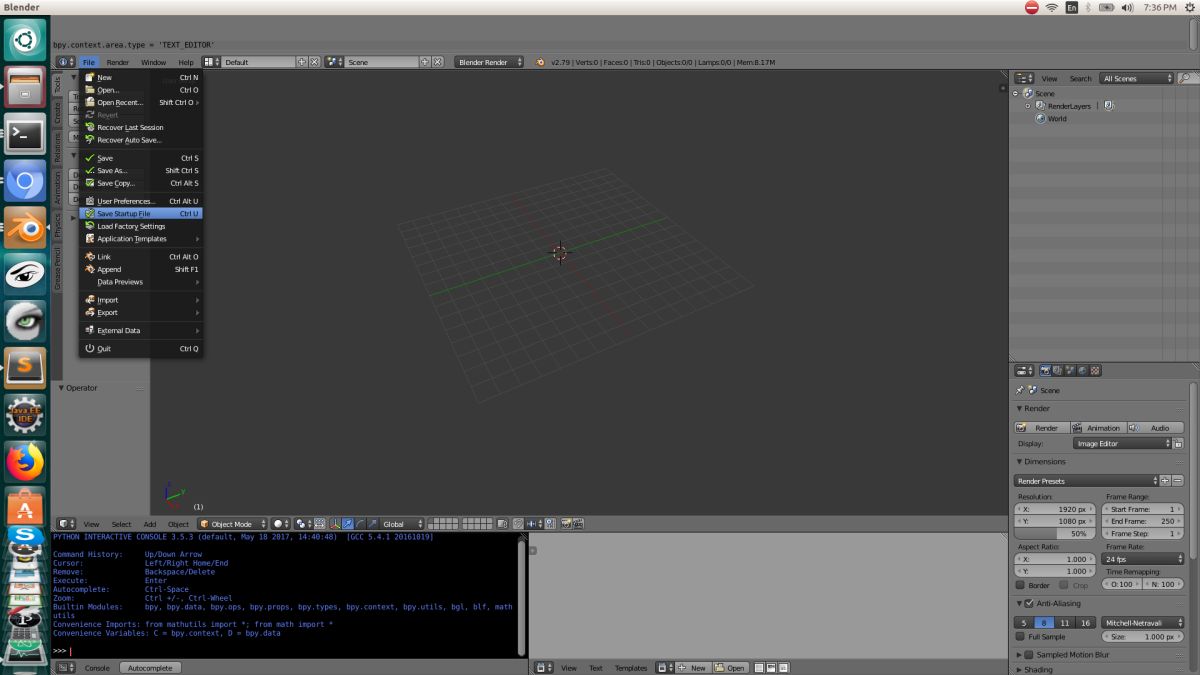1200x675 pixels.
Task: Click the resolution percentage 50% slider
Action: pyautogui.click(x=1056, y=534)
